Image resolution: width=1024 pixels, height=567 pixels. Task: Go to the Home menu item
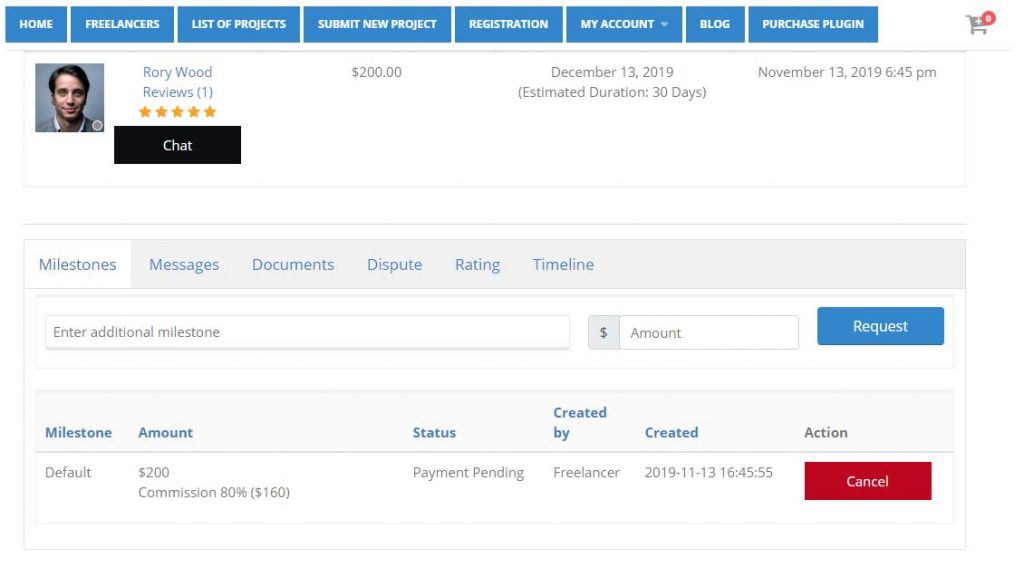36,24
